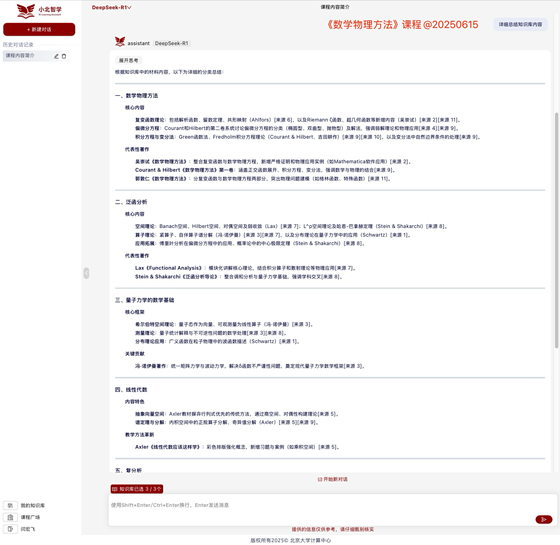Click the 版权所有2025© 北京大学计算中心 footer

point(290,540)
